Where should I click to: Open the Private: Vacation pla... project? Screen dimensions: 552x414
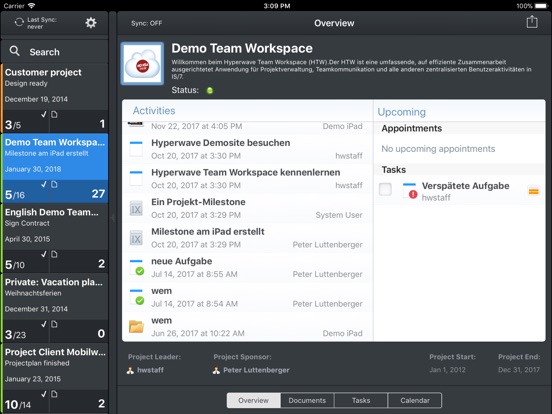pyautogui.click(x=55, y=308)
